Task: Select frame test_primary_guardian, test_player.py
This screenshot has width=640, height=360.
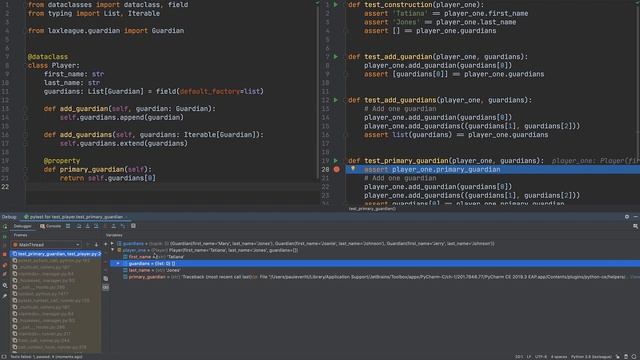Action: tap(56, 253)
